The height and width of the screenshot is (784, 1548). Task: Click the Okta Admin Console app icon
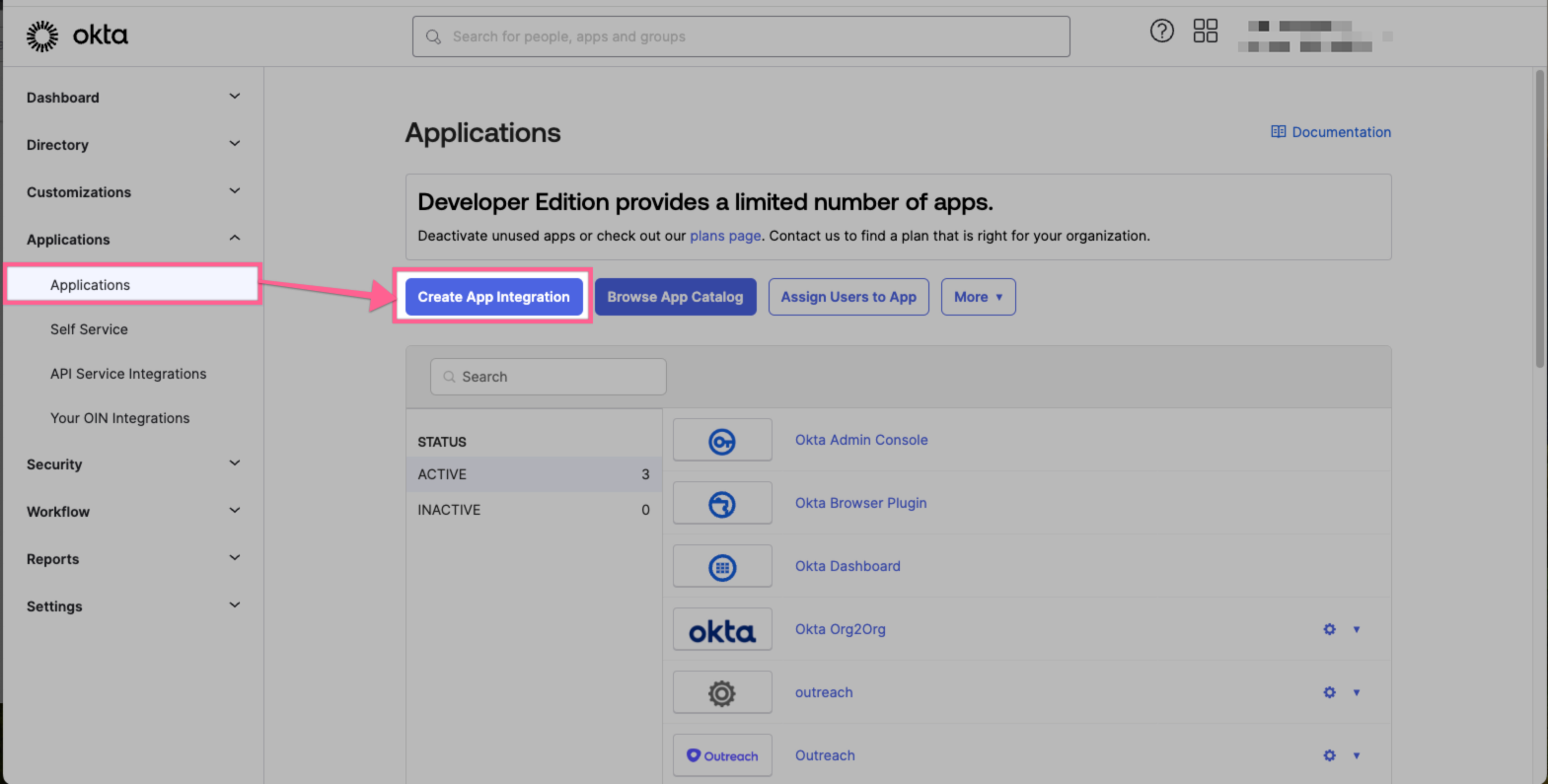point(722,440)
